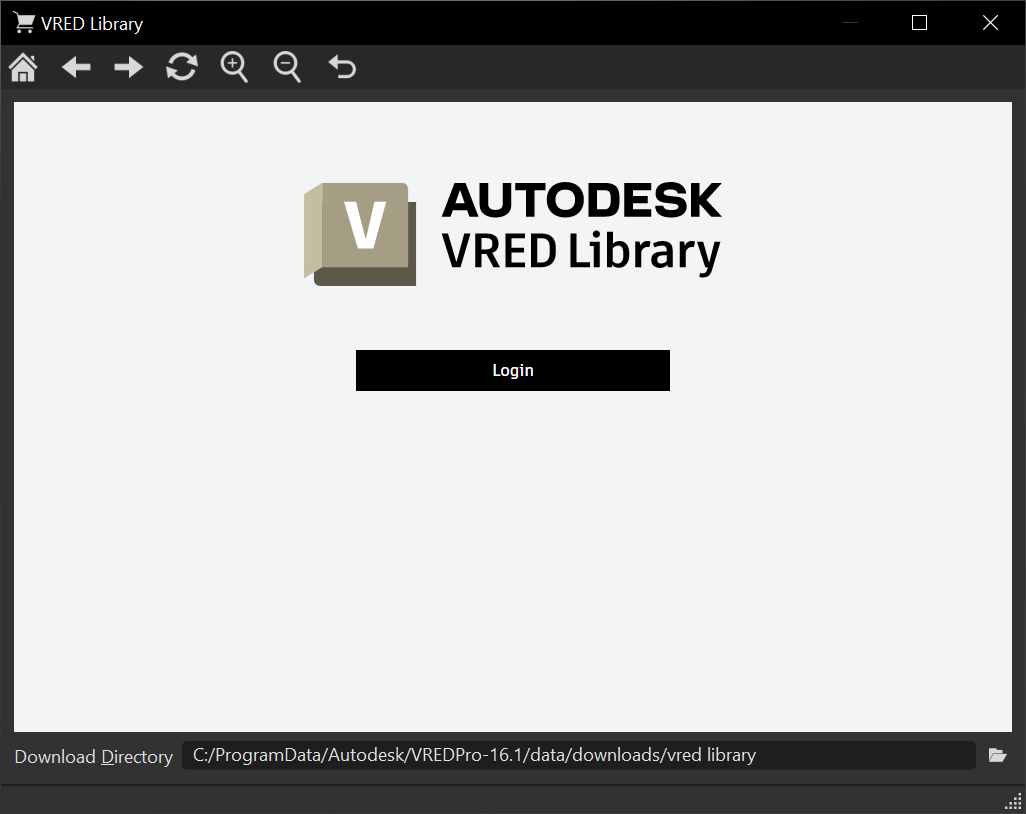Screen dimensions: 1026x814
Task: Maximize the VRED Library window
Action: [919, 22]
